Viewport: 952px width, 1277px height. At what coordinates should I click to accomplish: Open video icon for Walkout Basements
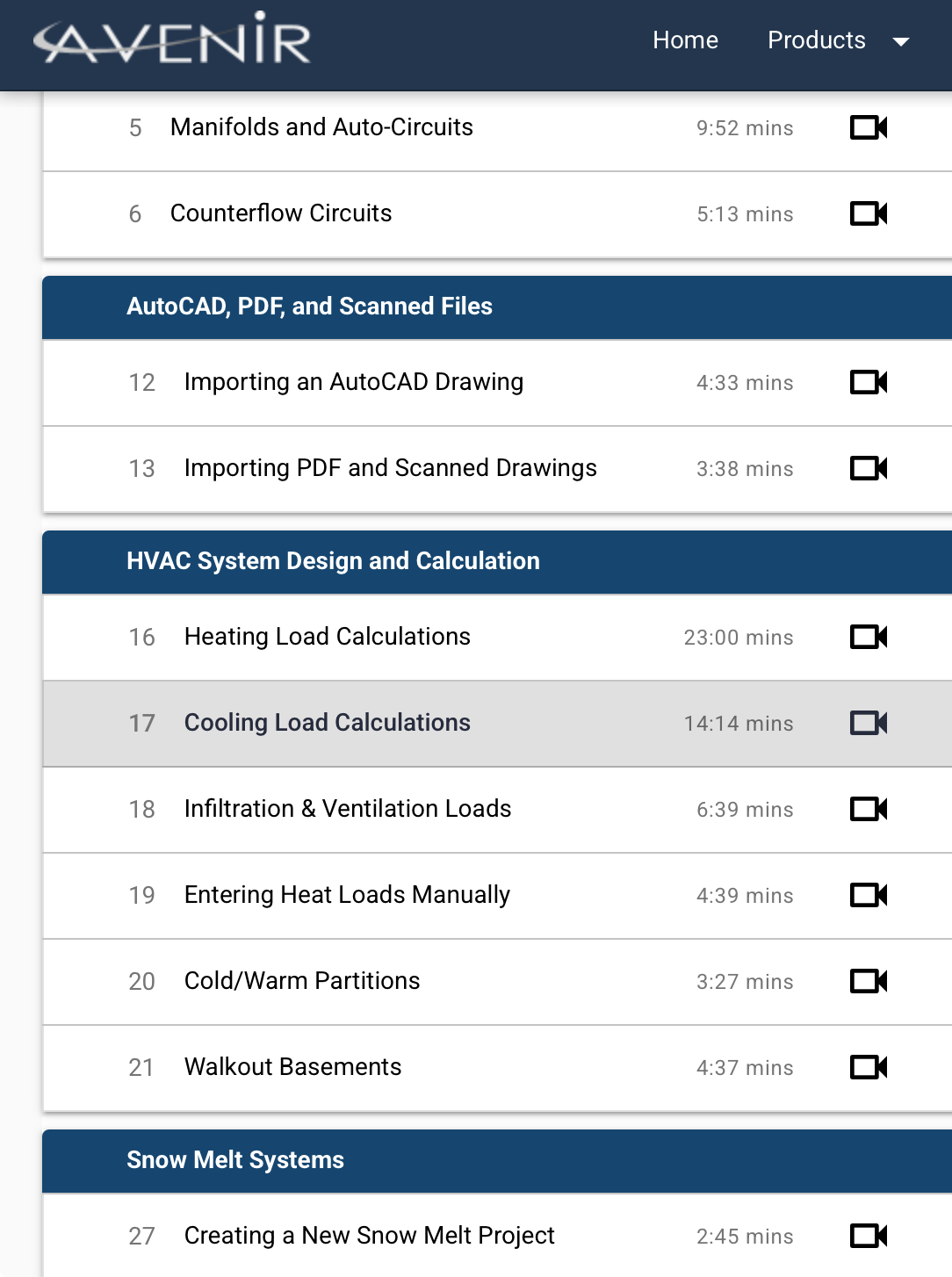pos(869,1067)
